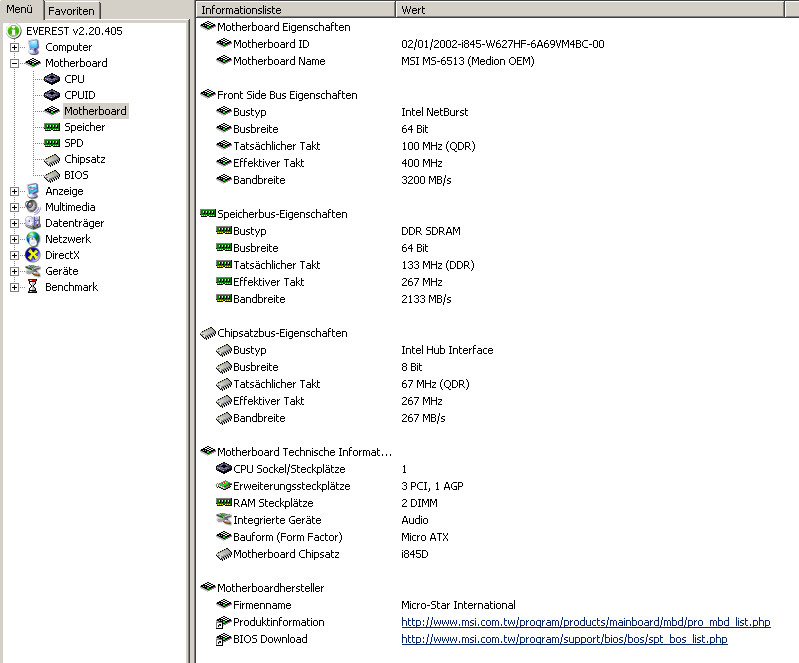Click the value 100 MHz (QDR)
The height and width of the screenshot is (663, 799).
(x=438, y=146)
